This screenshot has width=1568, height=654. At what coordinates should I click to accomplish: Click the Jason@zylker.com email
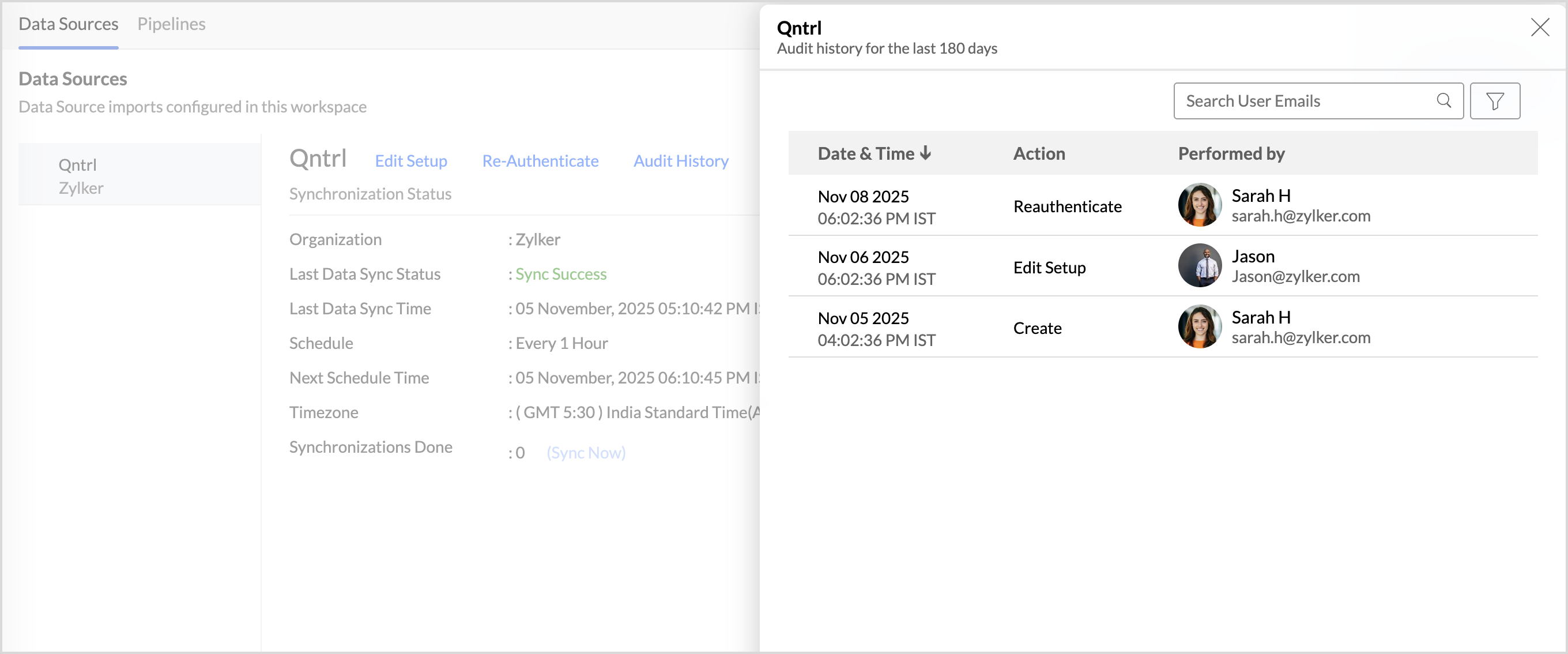click(x=1295, y=276)
